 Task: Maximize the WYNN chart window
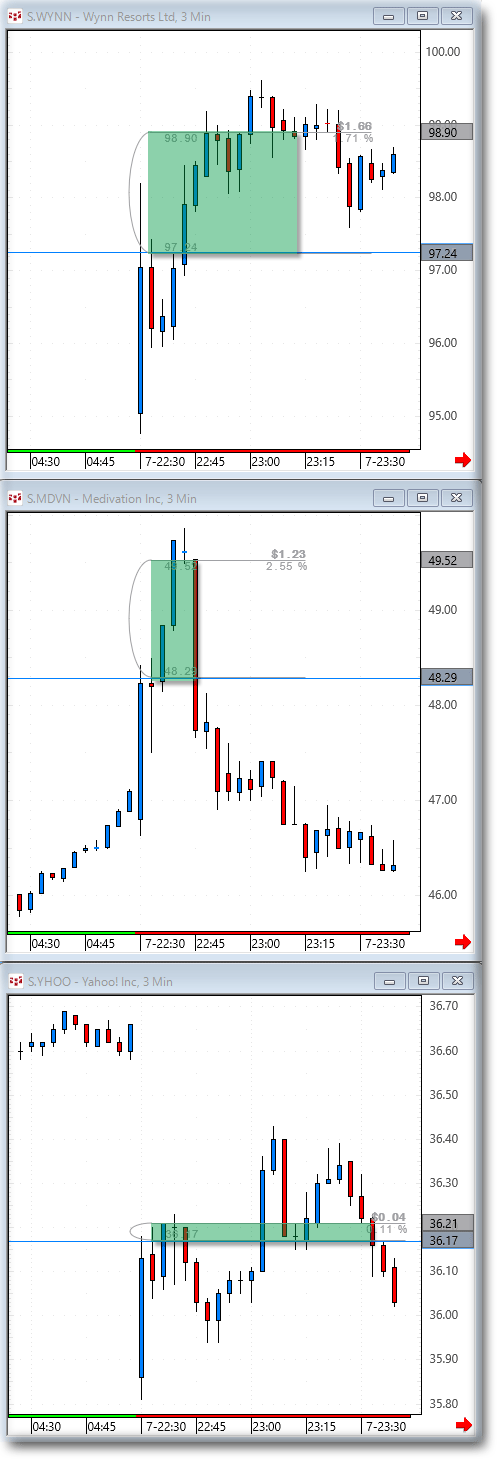(x=423, y=15)
